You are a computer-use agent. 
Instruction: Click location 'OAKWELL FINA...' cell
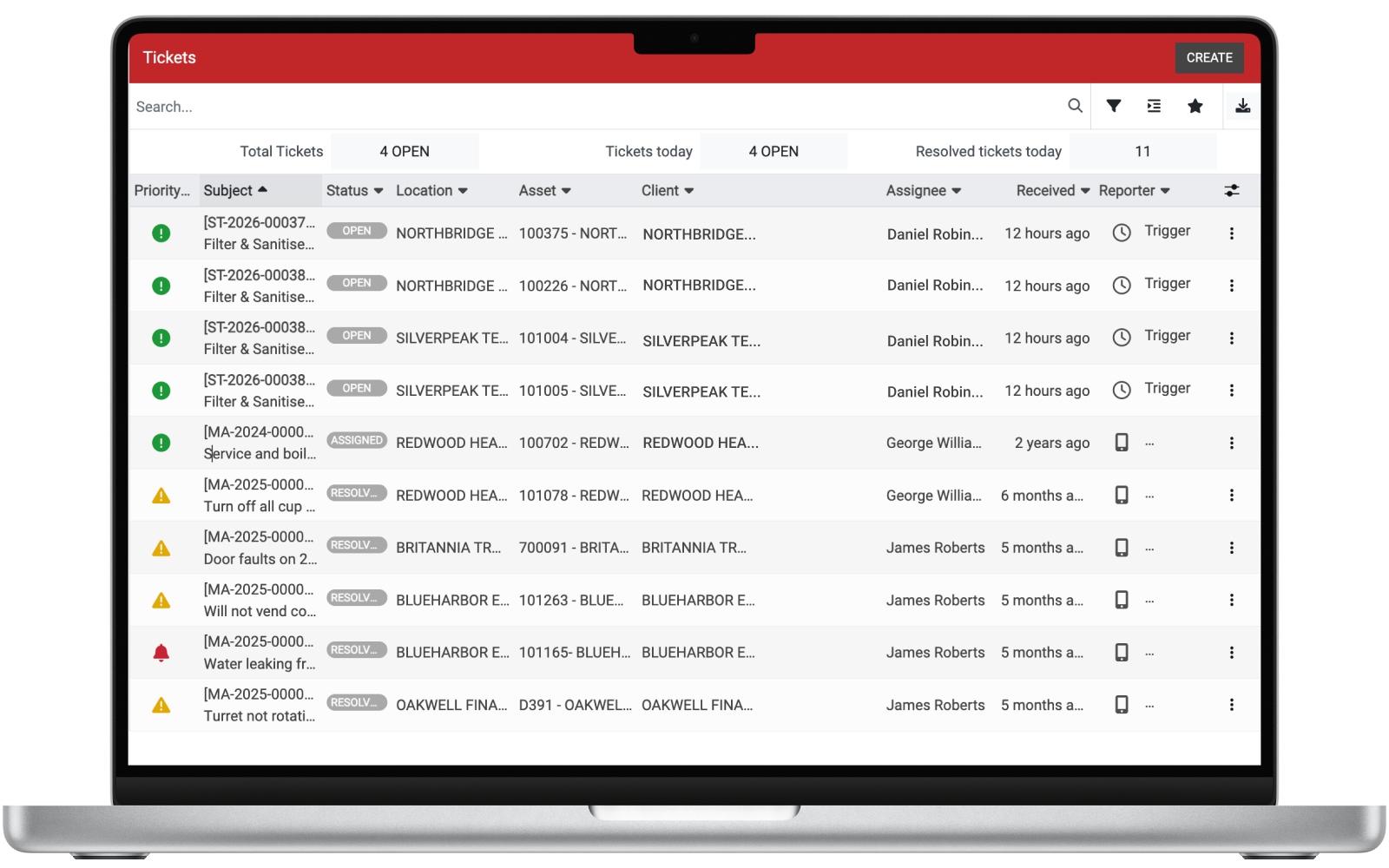point(451,705)
